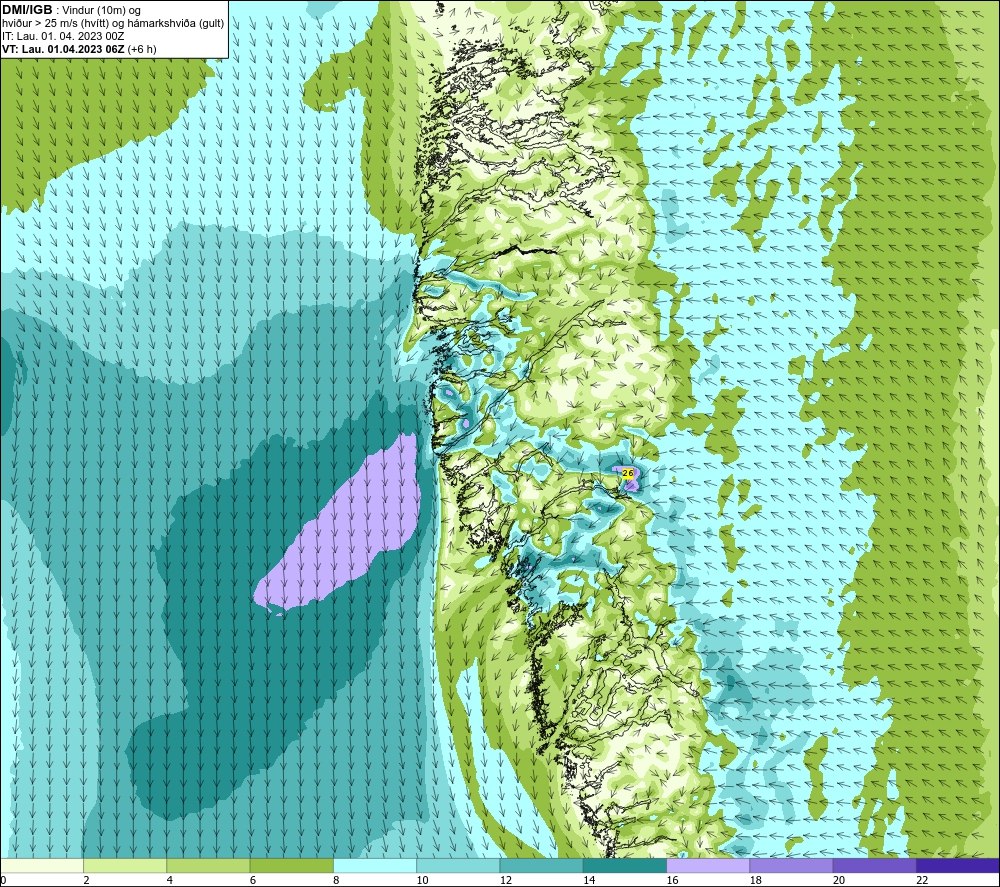Click the "Vindur (10m) og" legend text
This screenshot has height=887, width=1000.
pyautogui.click(x=101, y=11)
